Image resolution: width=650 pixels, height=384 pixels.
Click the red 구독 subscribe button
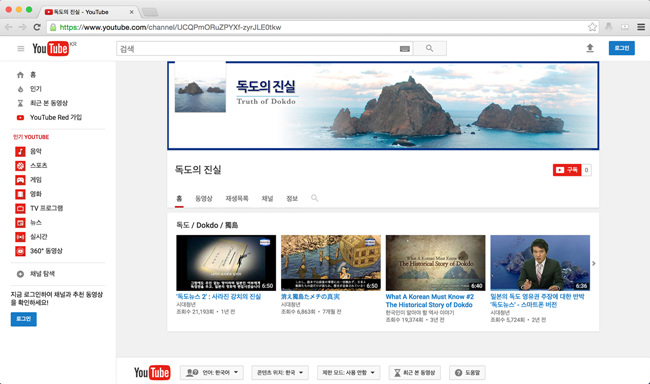pyautogui.click(x=567, y=170)
